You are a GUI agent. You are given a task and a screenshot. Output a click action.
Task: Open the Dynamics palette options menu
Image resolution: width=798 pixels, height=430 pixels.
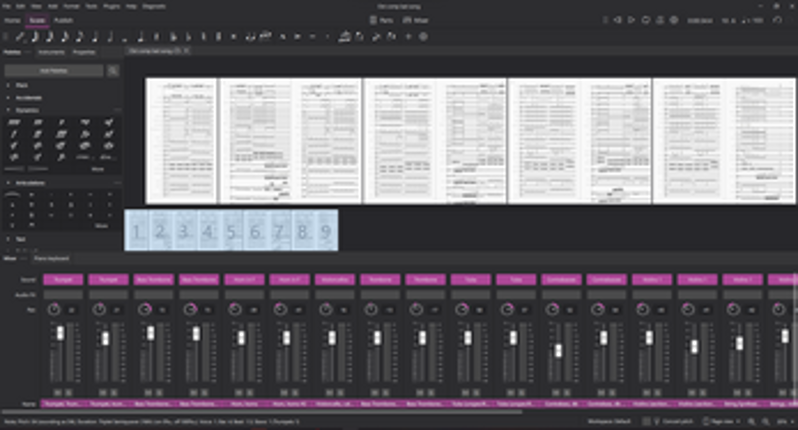click(117, 110)
